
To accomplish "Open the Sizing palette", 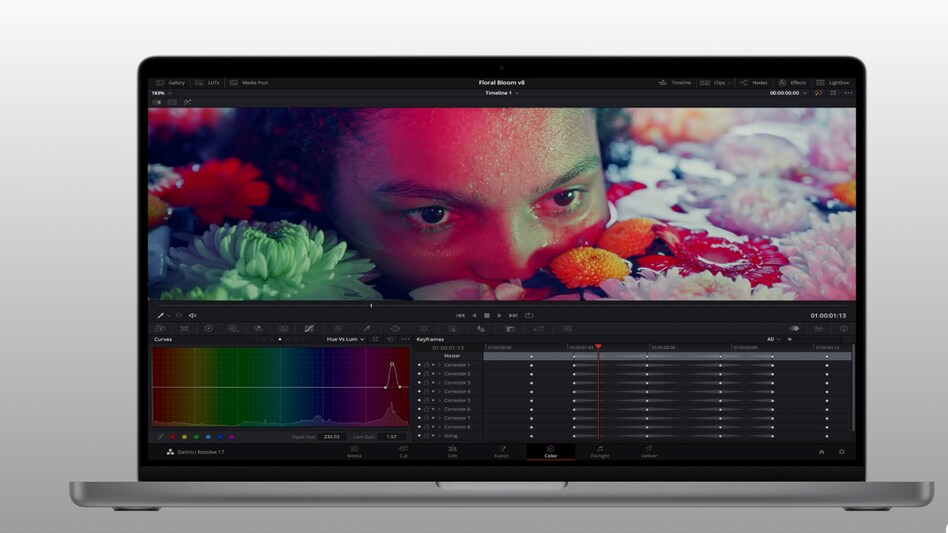I will click(539, 329).
